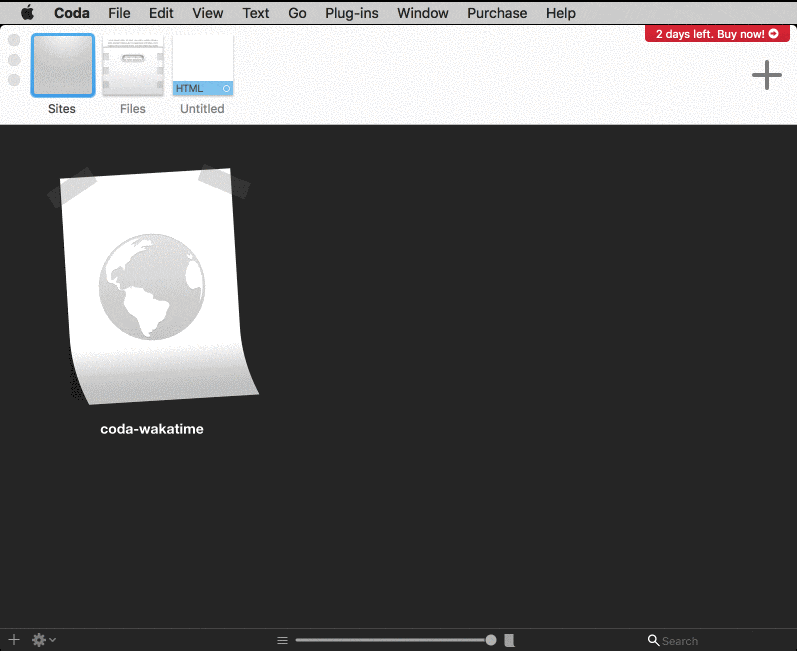Open the View menu
The height and width of the screenshot is (651, 797).
pos(207,13)
